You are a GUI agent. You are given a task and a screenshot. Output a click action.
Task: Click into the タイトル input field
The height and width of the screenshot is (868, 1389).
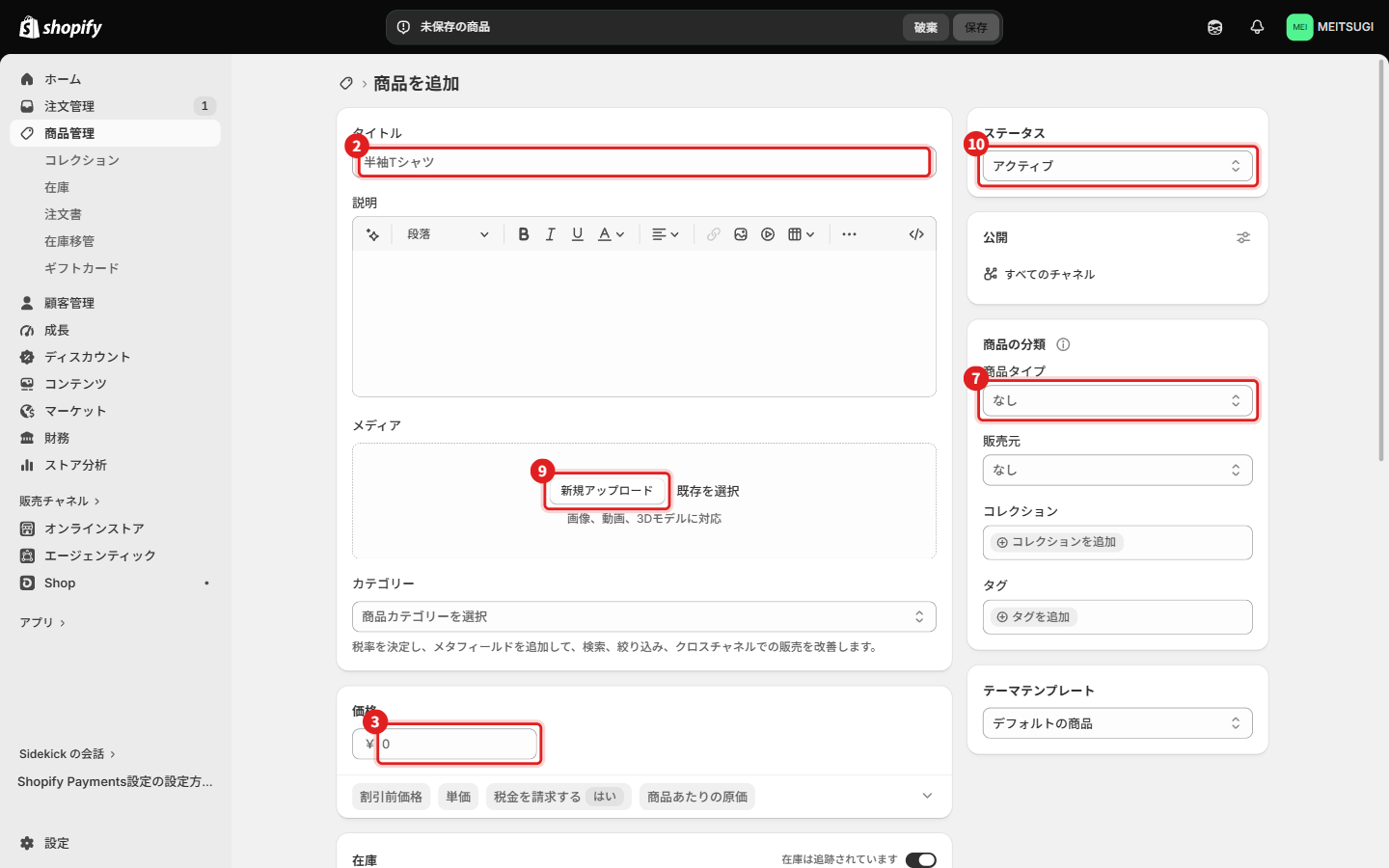(x=644, y=162)
